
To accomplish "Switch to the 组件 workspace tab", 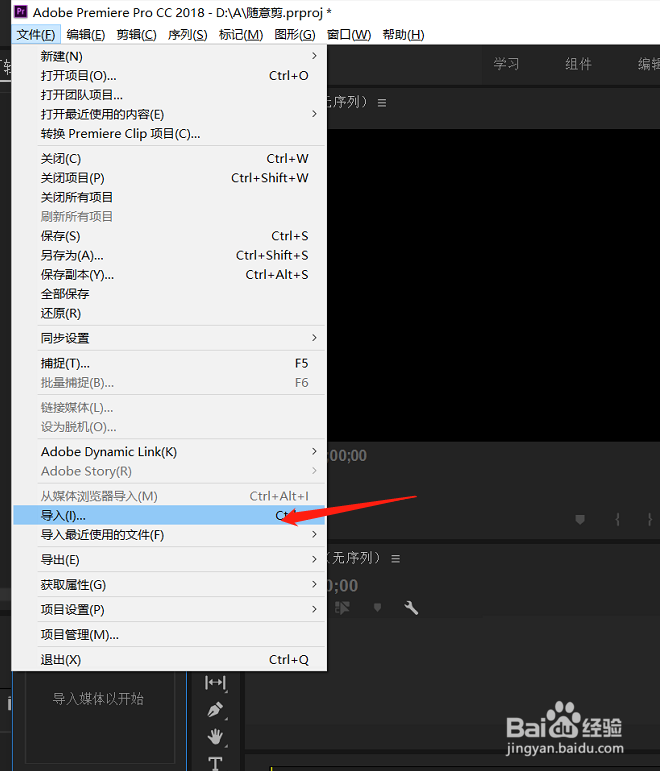I will pyautogui.click(x=578, y=64).
